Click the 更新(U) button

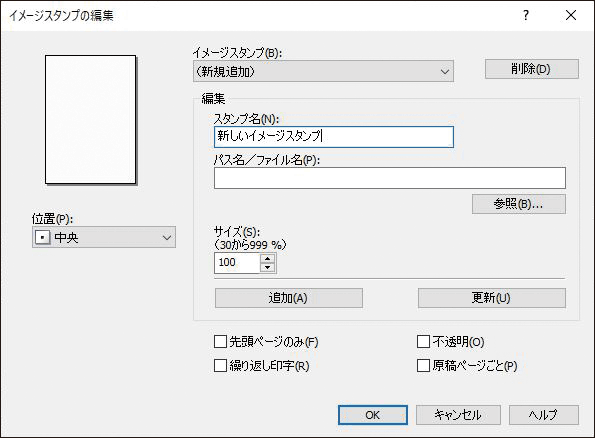[x=492, y=298]
